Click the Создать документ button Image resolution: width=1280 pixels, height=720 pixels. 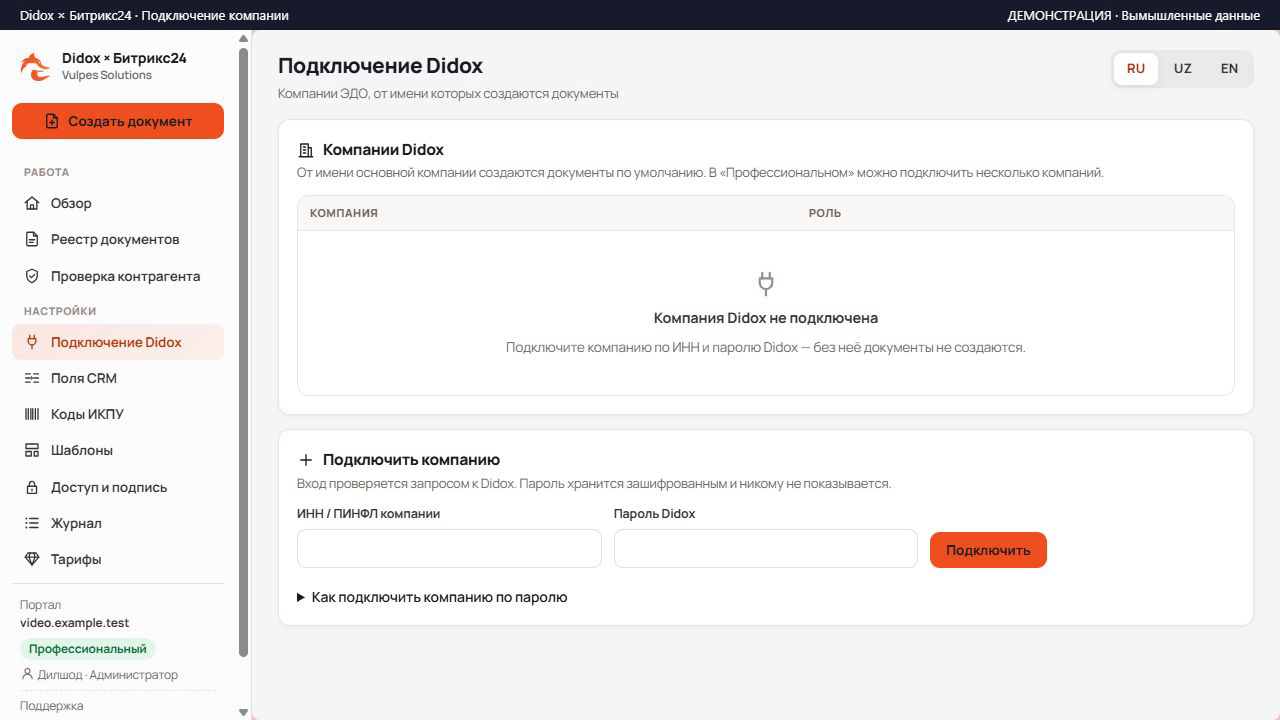(118, 121)
